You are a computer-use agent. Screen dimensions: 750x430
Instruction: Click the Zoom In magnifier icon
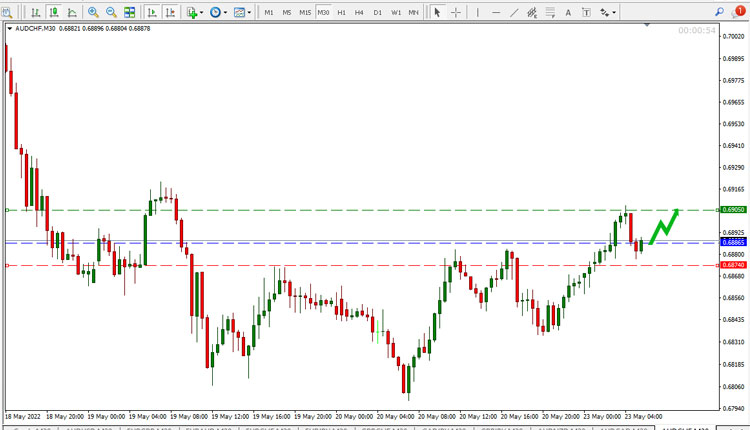pos(93,12)
